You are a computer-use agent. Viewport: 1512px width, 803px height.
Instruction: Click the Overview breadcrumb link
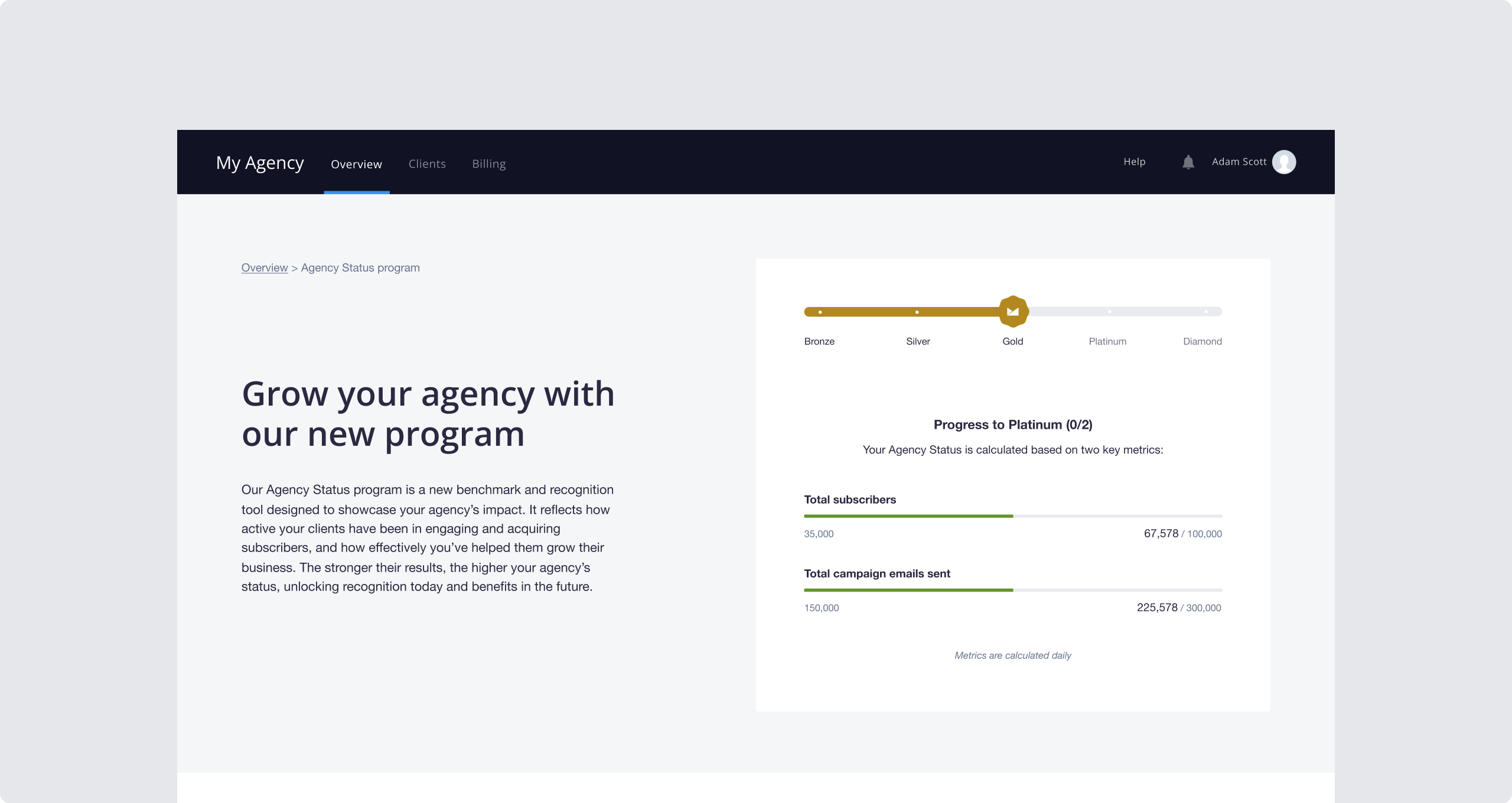click(264, 267)
